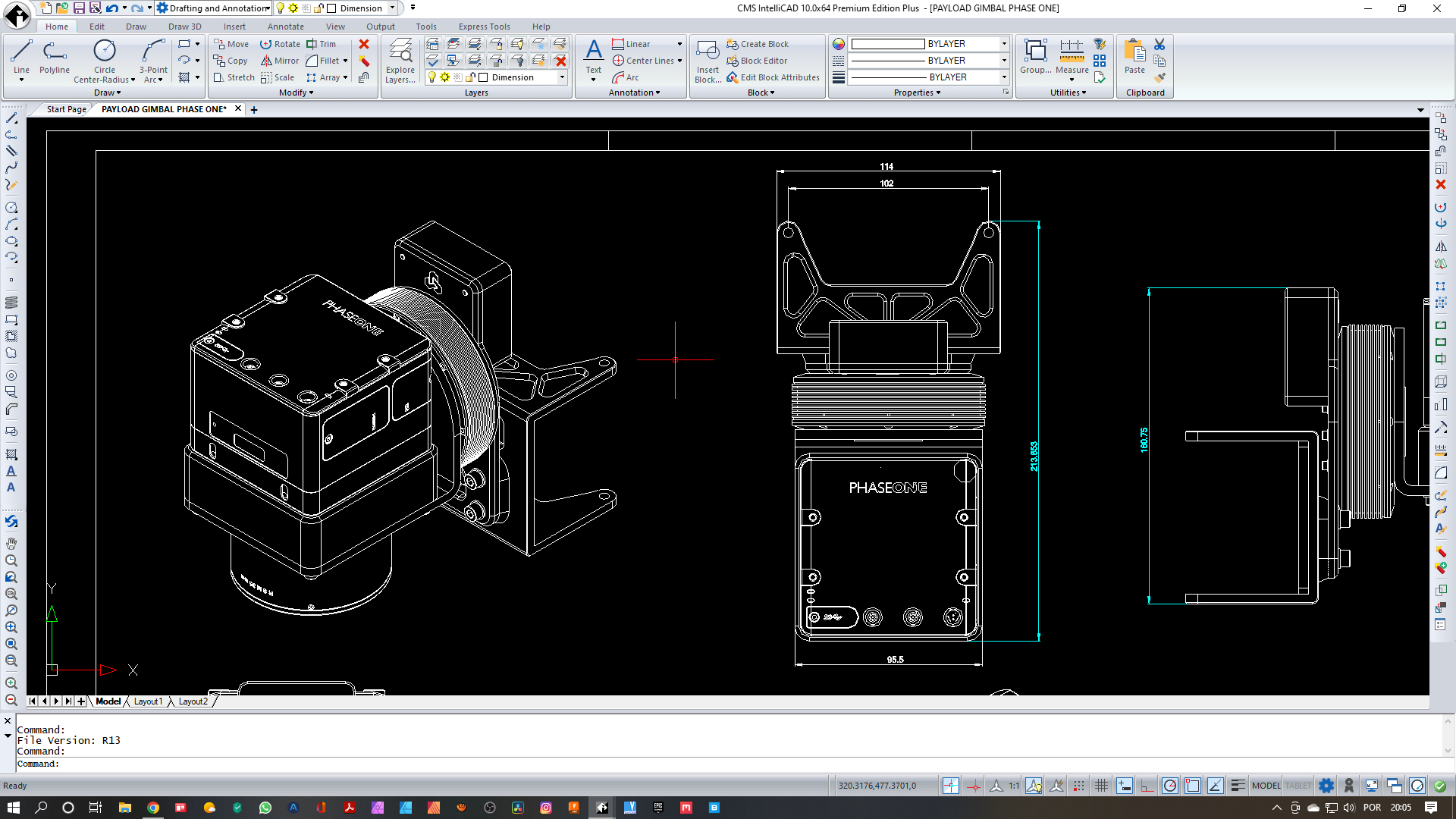Click the Stretch tool
The width and height of the screenshot is (1456, 819).
[234, 77]
